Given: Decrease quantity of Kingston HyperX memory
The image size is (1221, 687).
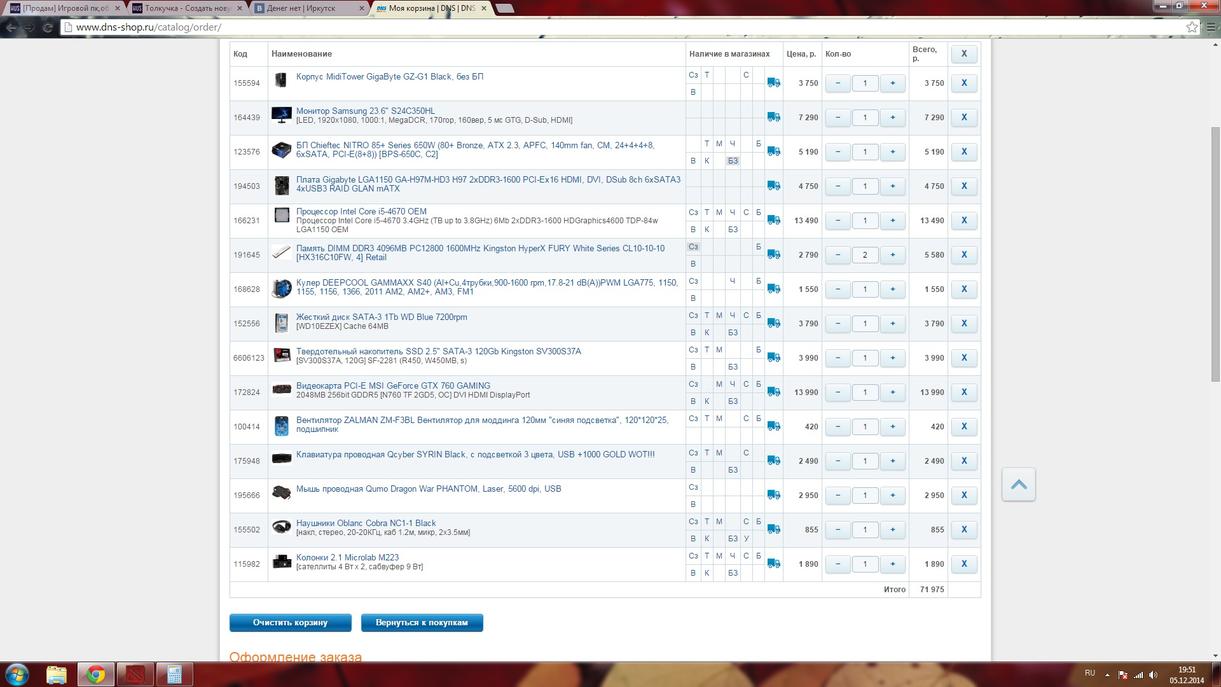Looking at the screenshot, I should (x=838, y=255).
